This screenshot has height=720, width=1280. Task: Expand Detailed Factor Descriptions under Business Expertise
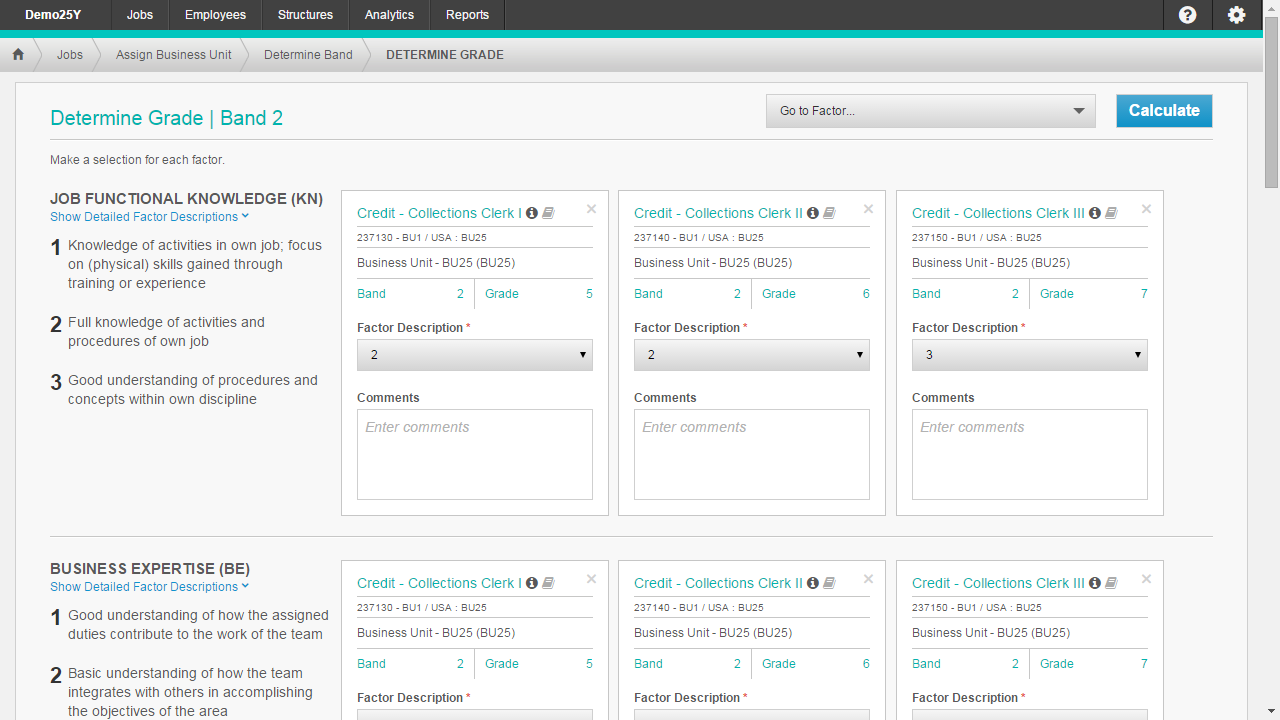coord(149,587)
